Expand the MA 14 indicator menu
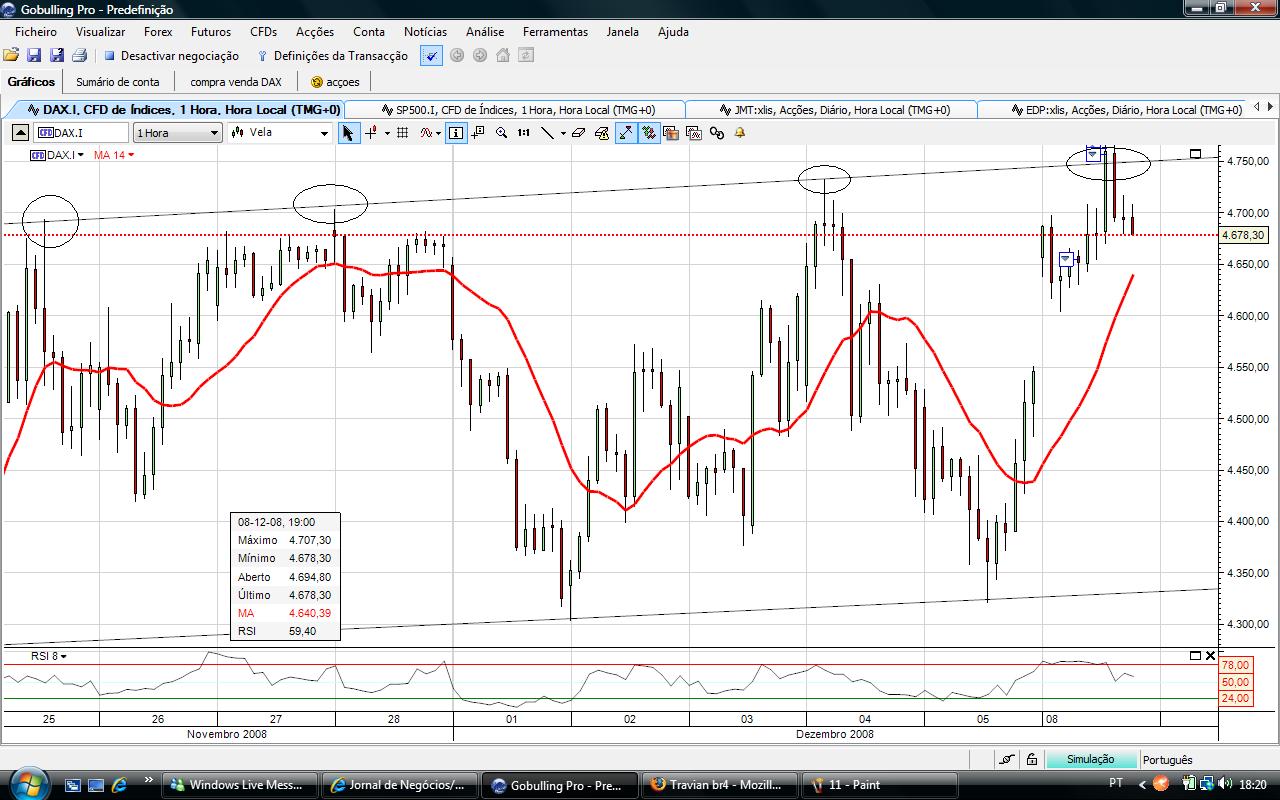Viewport: 1280px width, 800px height. tap(114, 155)
